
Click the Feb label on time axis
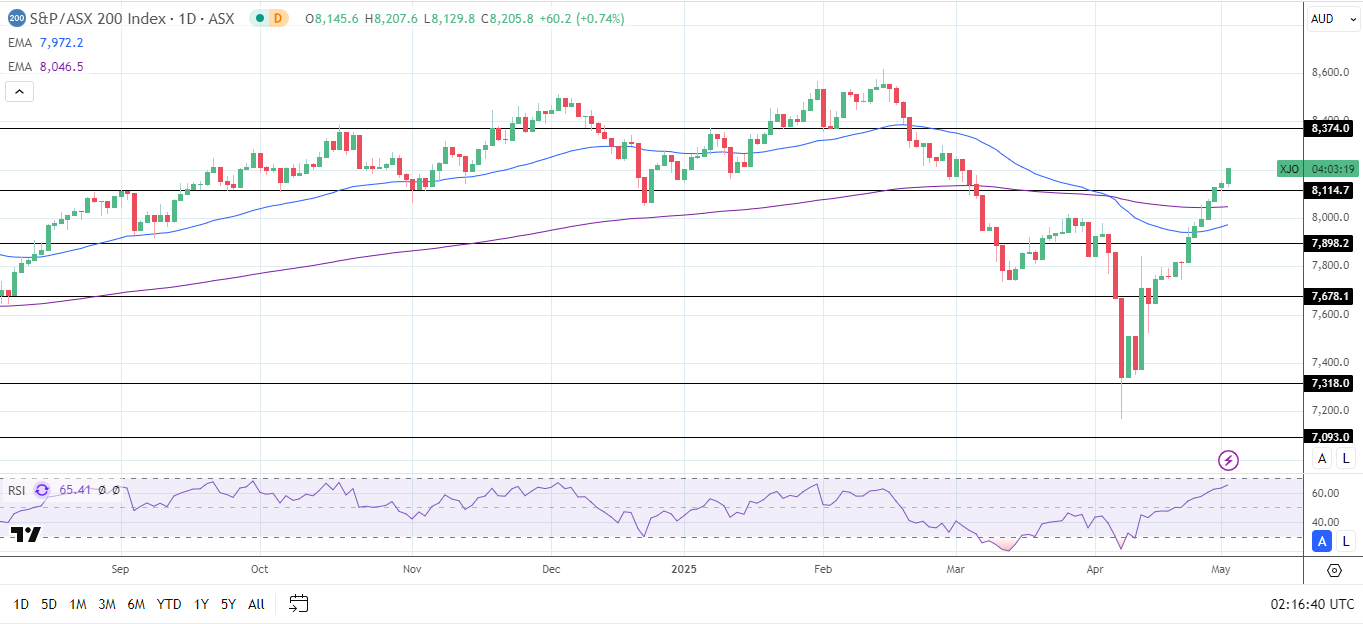pos(823,569)
